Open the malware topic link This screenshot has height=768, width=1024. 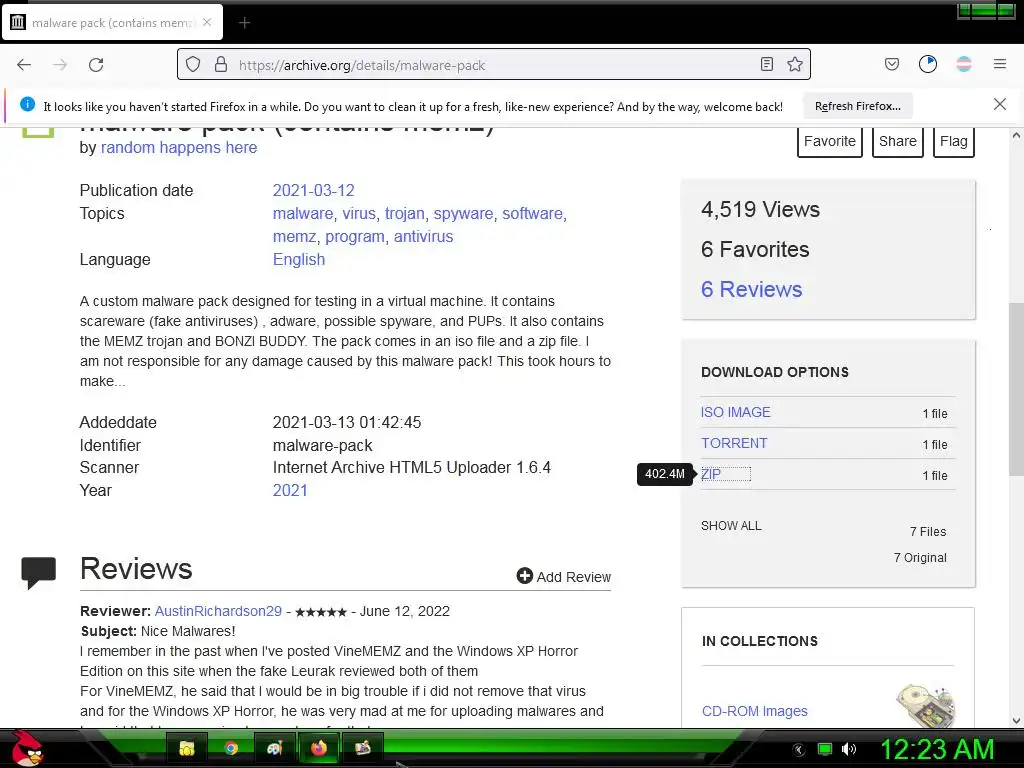coord(302,214)
